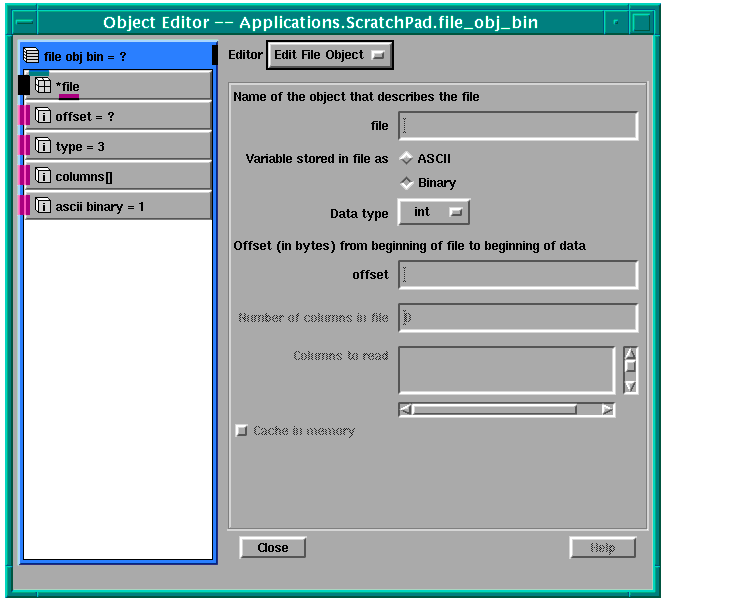
Task: Click the integer icon beside offset = ?
Action: click(x=43, y=116)
